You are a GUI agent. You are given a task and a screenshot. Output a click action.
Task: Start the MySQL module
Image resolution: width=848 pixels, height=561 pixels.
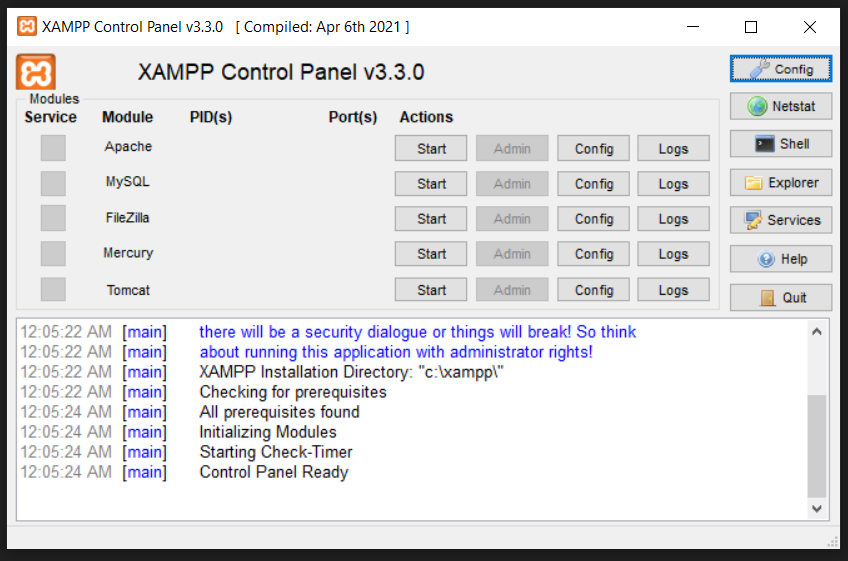click(431, 183)
